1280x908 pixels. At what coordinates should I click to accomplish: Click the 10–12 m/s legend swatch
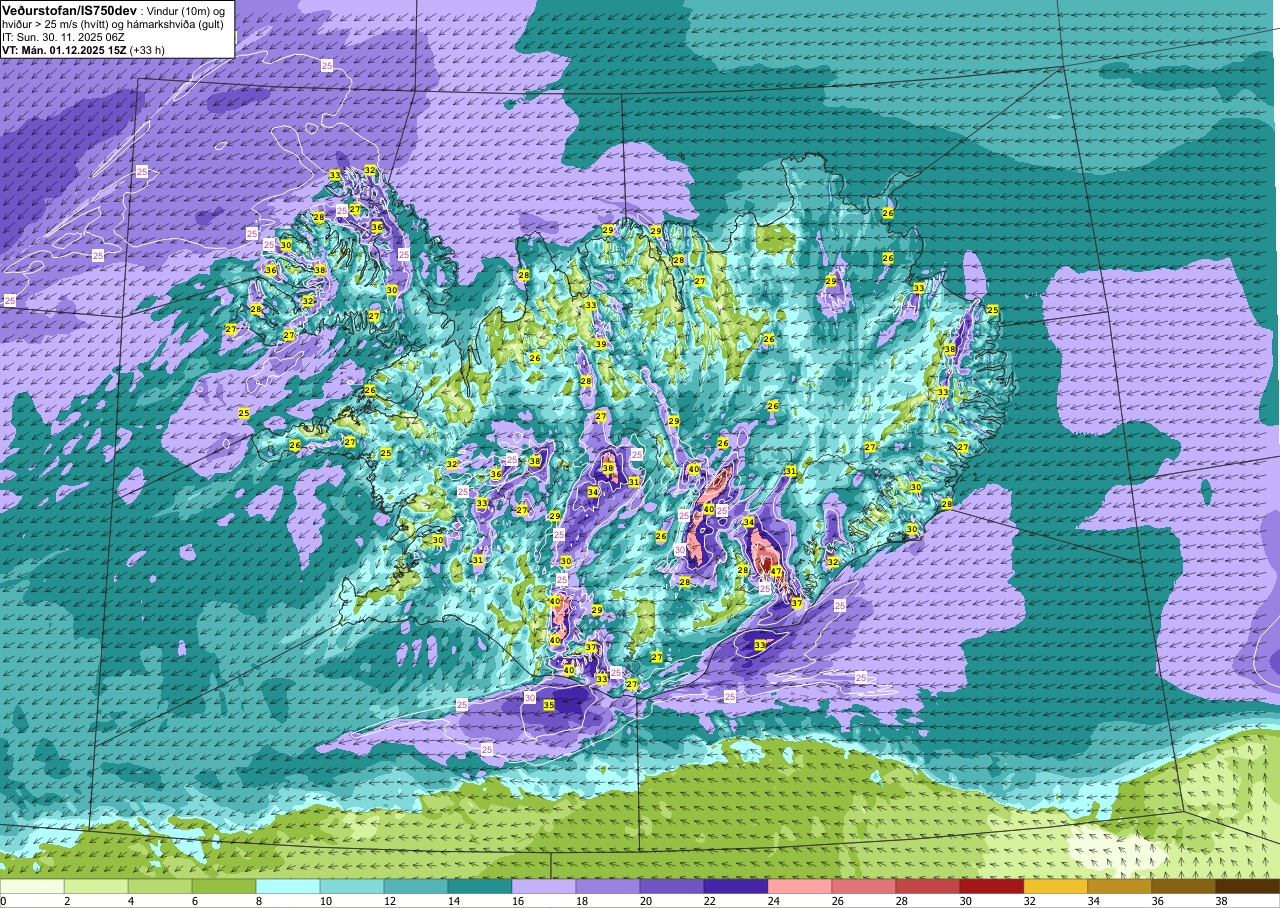point(352,887)
